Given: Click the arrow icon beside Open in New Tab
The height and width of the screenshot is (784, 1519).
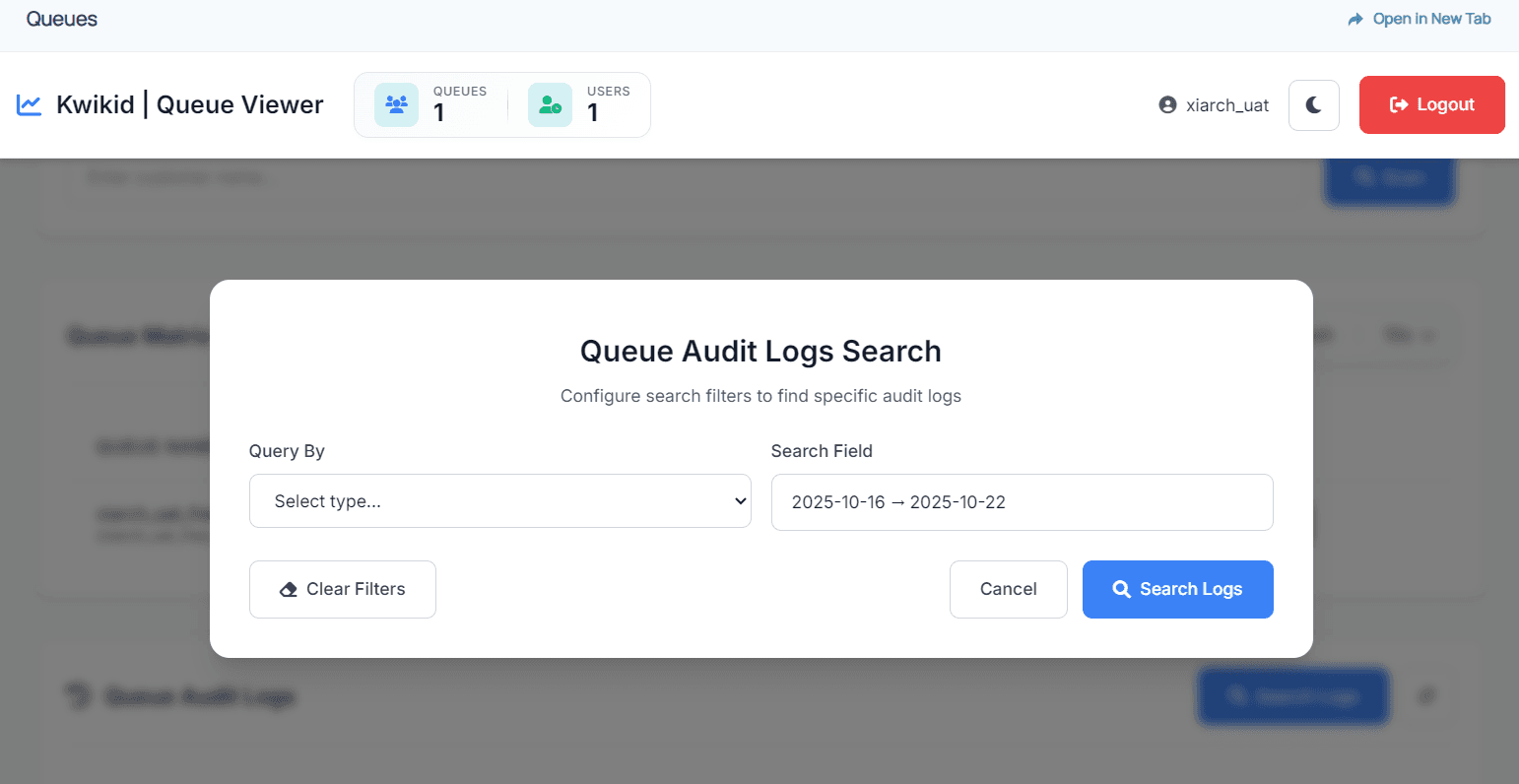Looking at the screenshot, I should coord(1355,19).
